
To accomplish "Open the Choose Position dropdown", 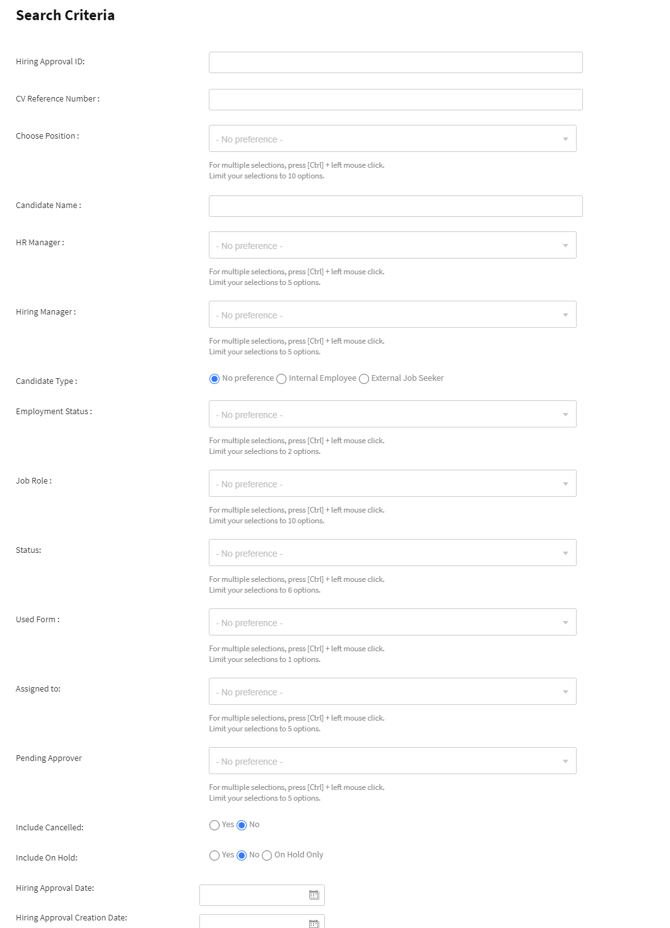I will pyautogui.click(x=392, y=139).
